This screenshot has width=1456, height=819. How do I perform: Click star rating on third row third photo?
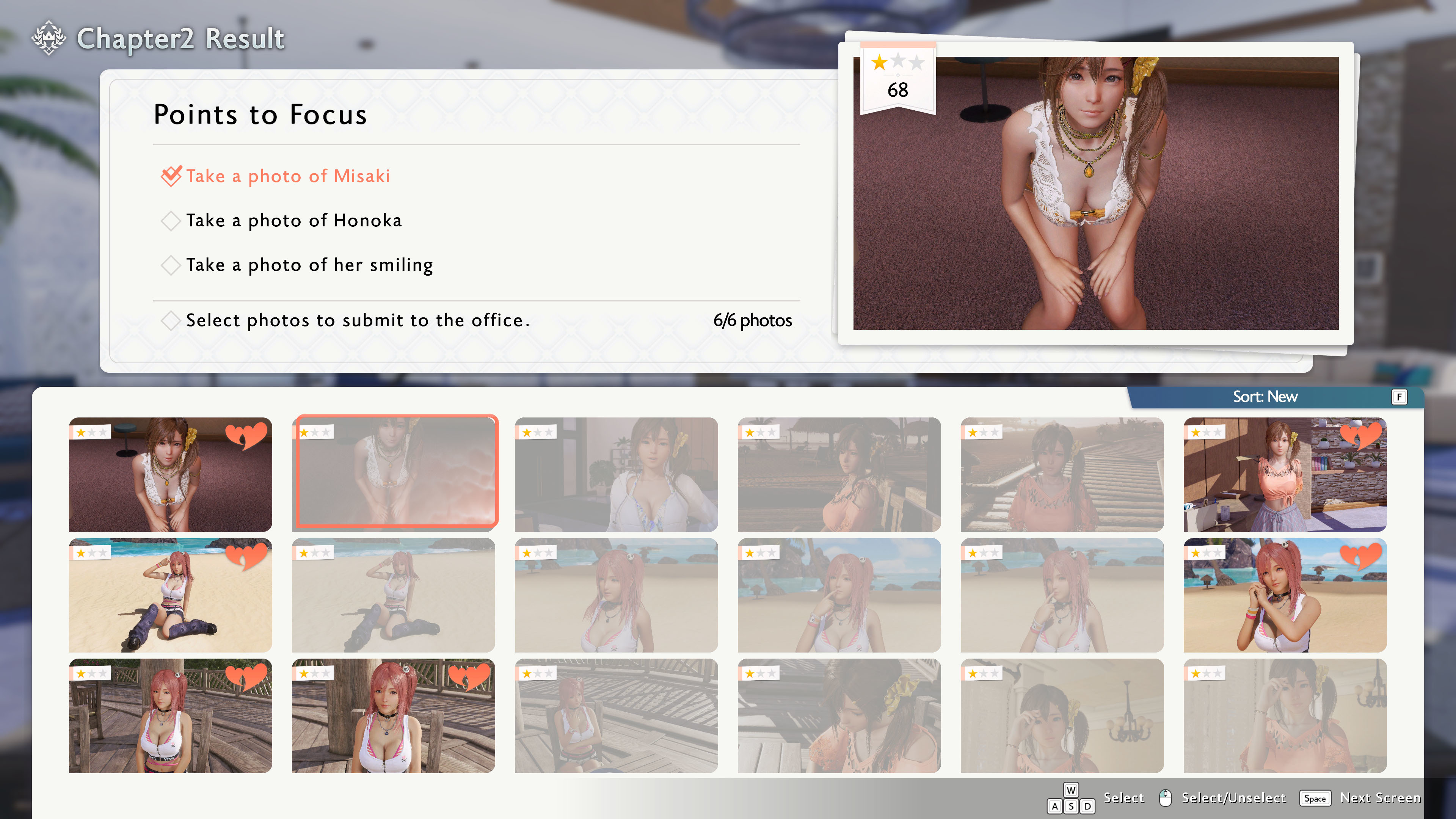point(537,673)
